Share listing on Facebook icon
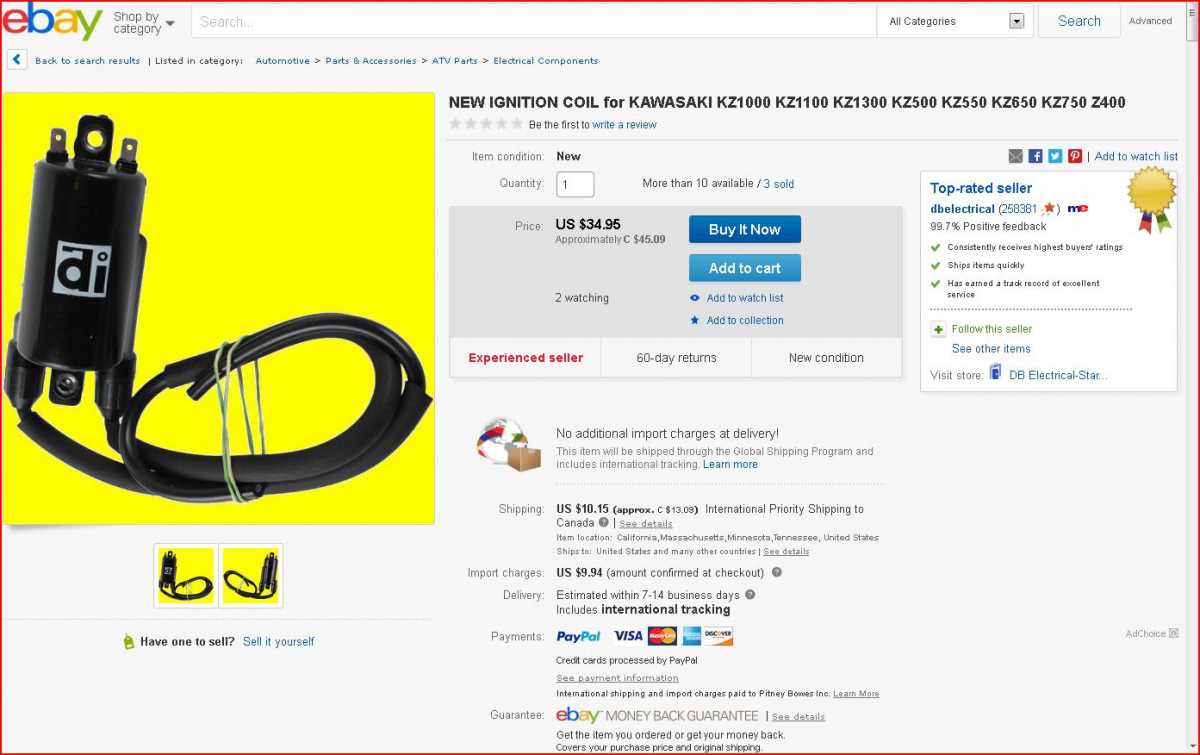Screen dimensions: 1200x755 click(1035, 156)
